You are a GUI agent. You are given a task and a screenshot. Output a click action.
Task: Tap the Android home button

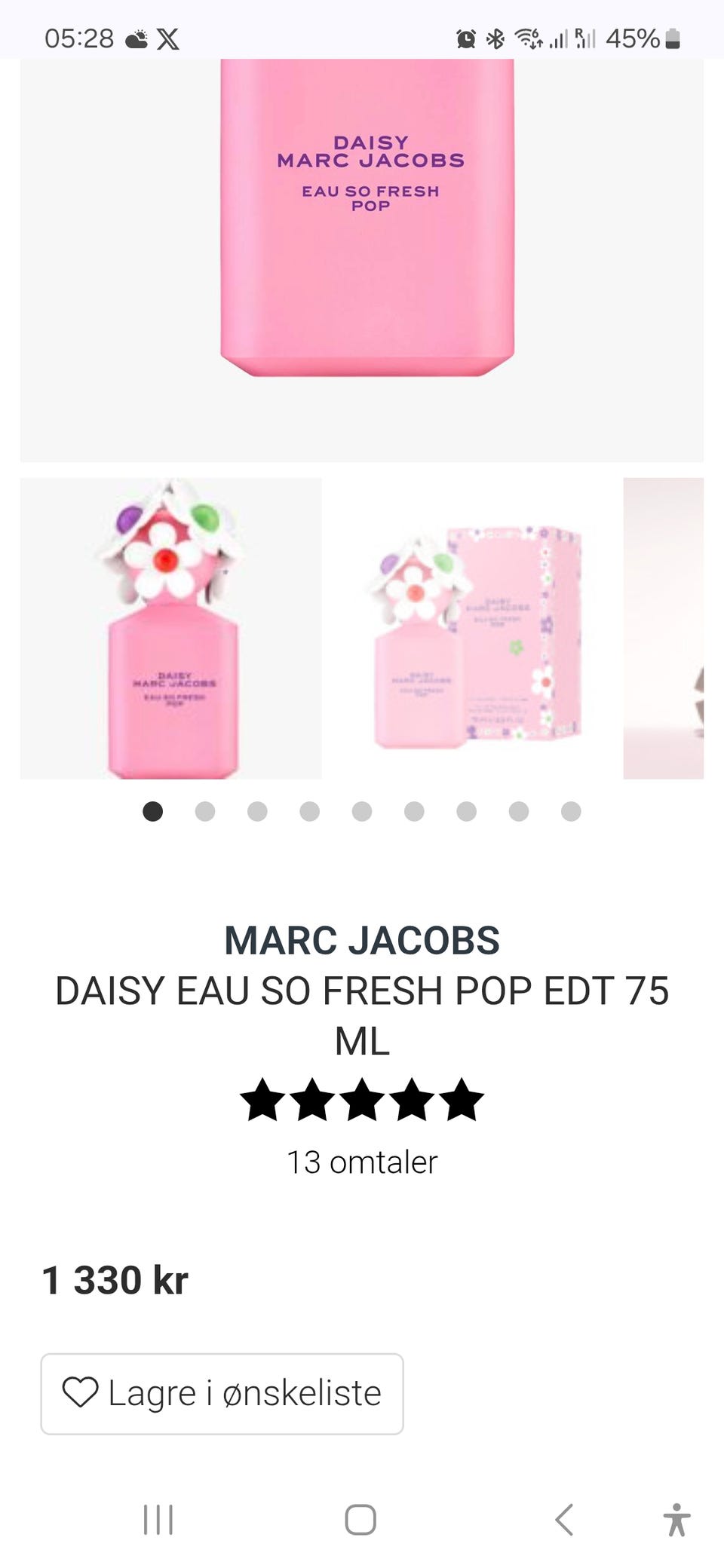click(x=360, y=1519)
